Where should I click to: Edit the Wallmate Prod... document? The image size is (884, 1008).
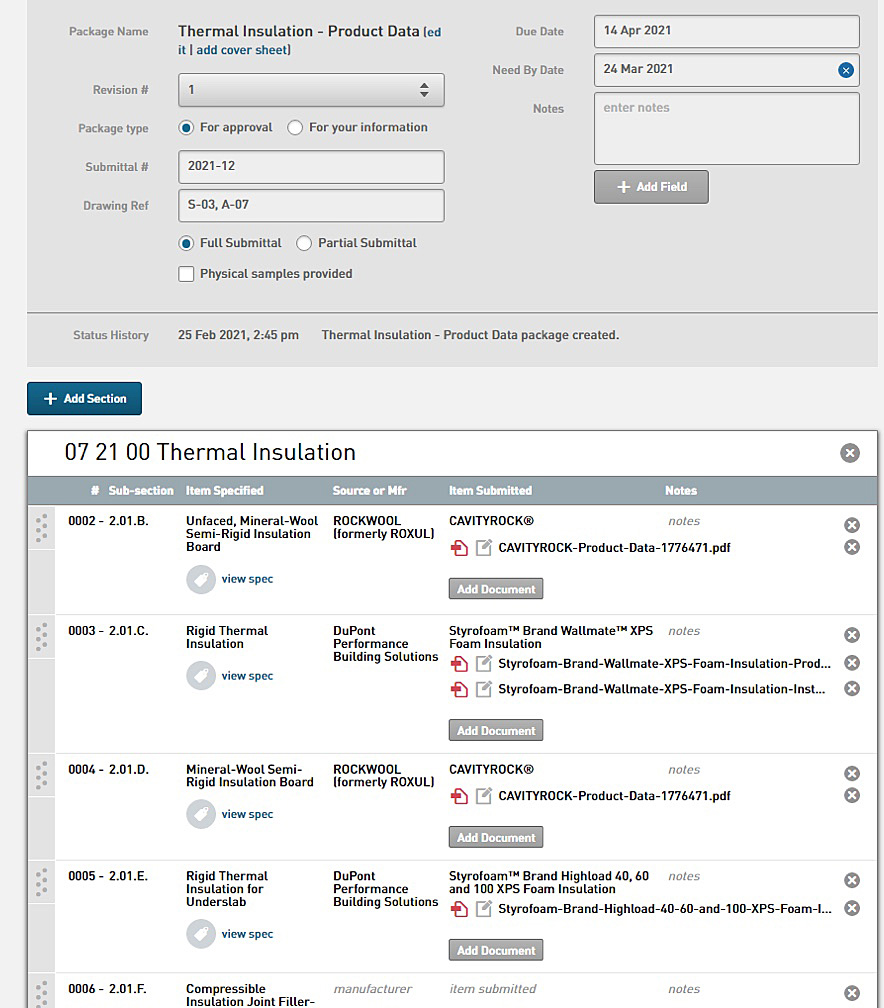coord(483,663)
